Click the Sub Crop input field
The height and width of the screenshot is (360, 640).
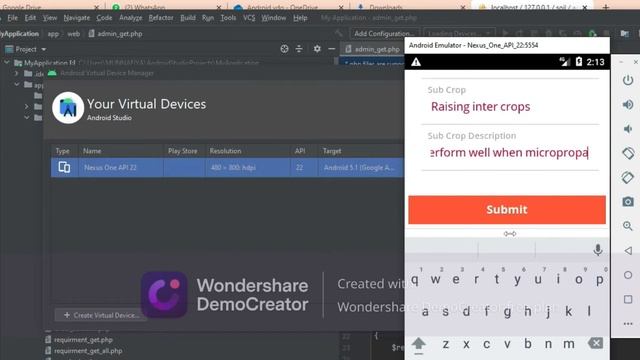pyautogui.click(x=510, y=107)
